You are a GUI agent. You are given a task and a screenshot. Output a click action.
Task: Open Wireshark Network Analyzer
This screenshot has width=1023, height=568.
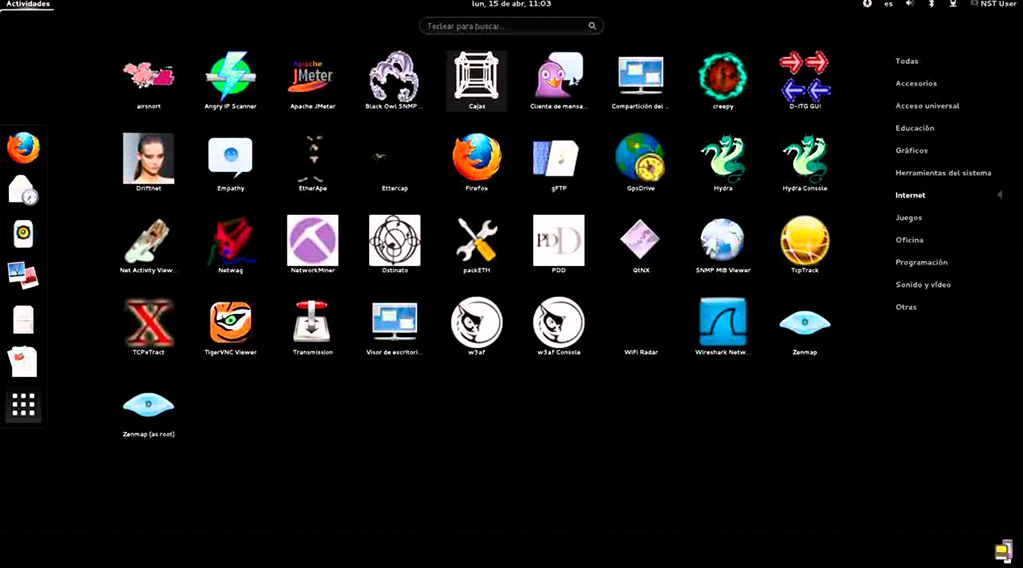point(722,327)
